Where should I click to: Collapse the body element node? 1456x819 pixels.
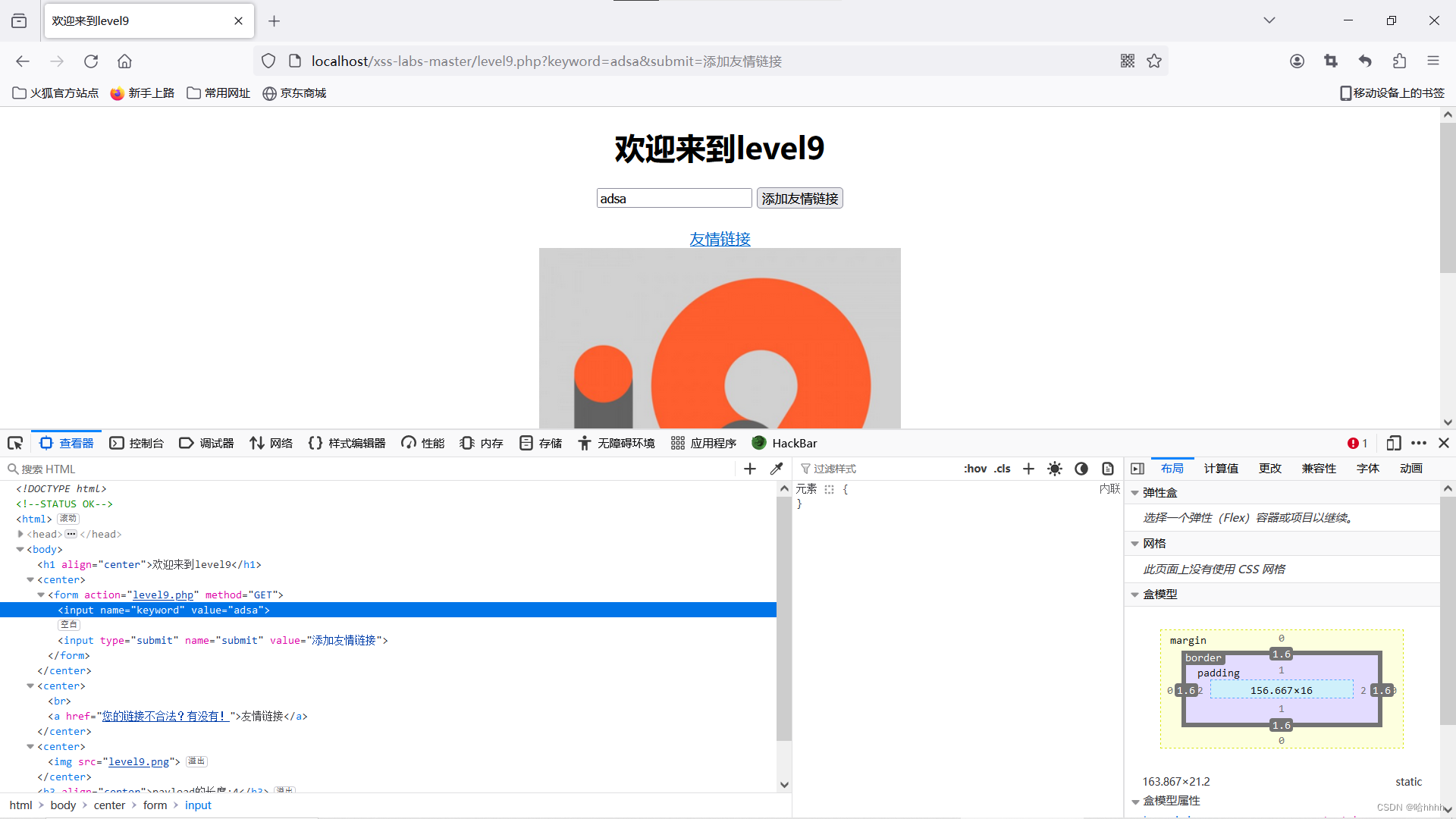click(20, 549)
